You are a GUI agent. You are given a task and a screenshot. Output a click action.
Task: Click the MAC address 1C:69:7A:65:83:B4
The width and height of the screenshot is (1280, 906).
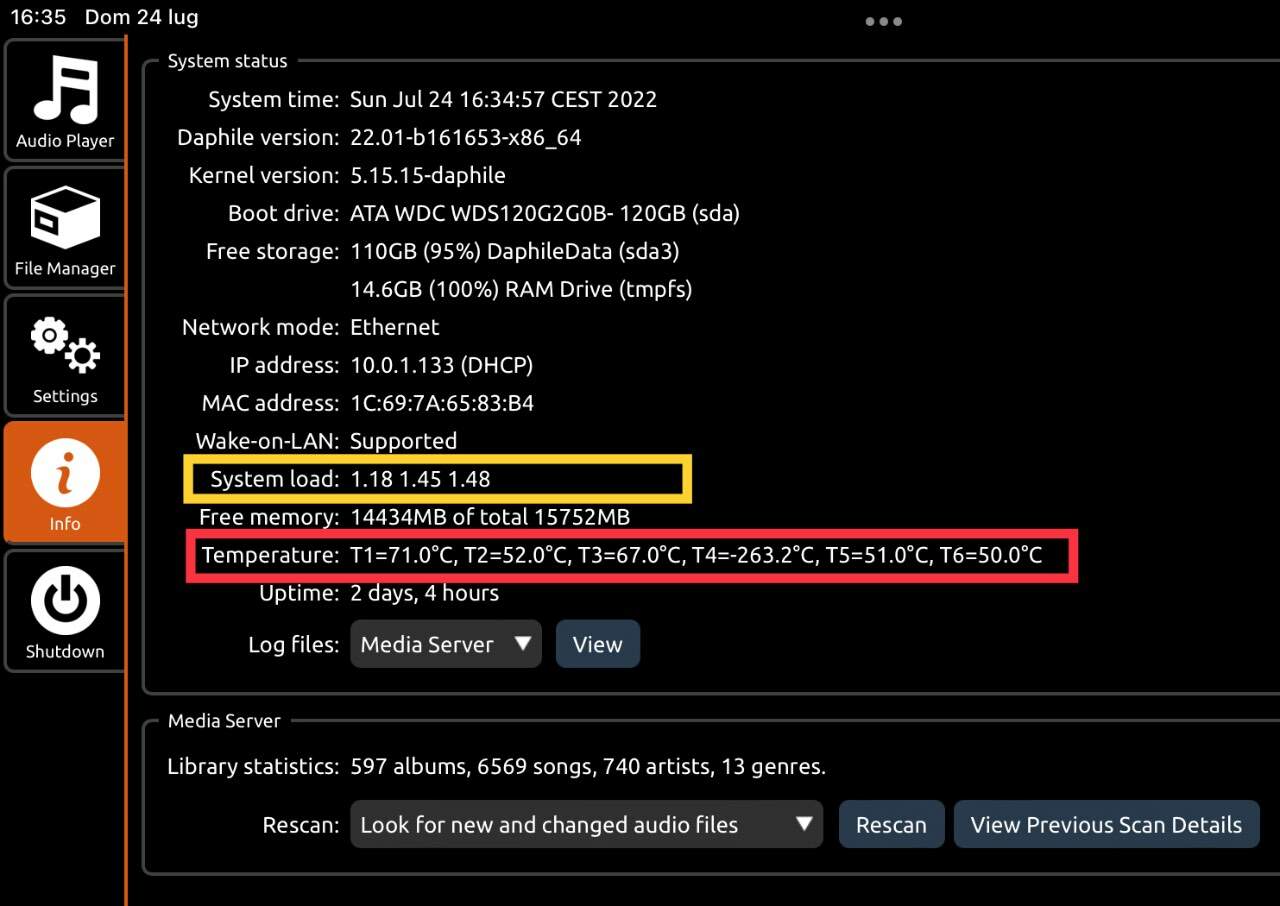coord(442,404)
